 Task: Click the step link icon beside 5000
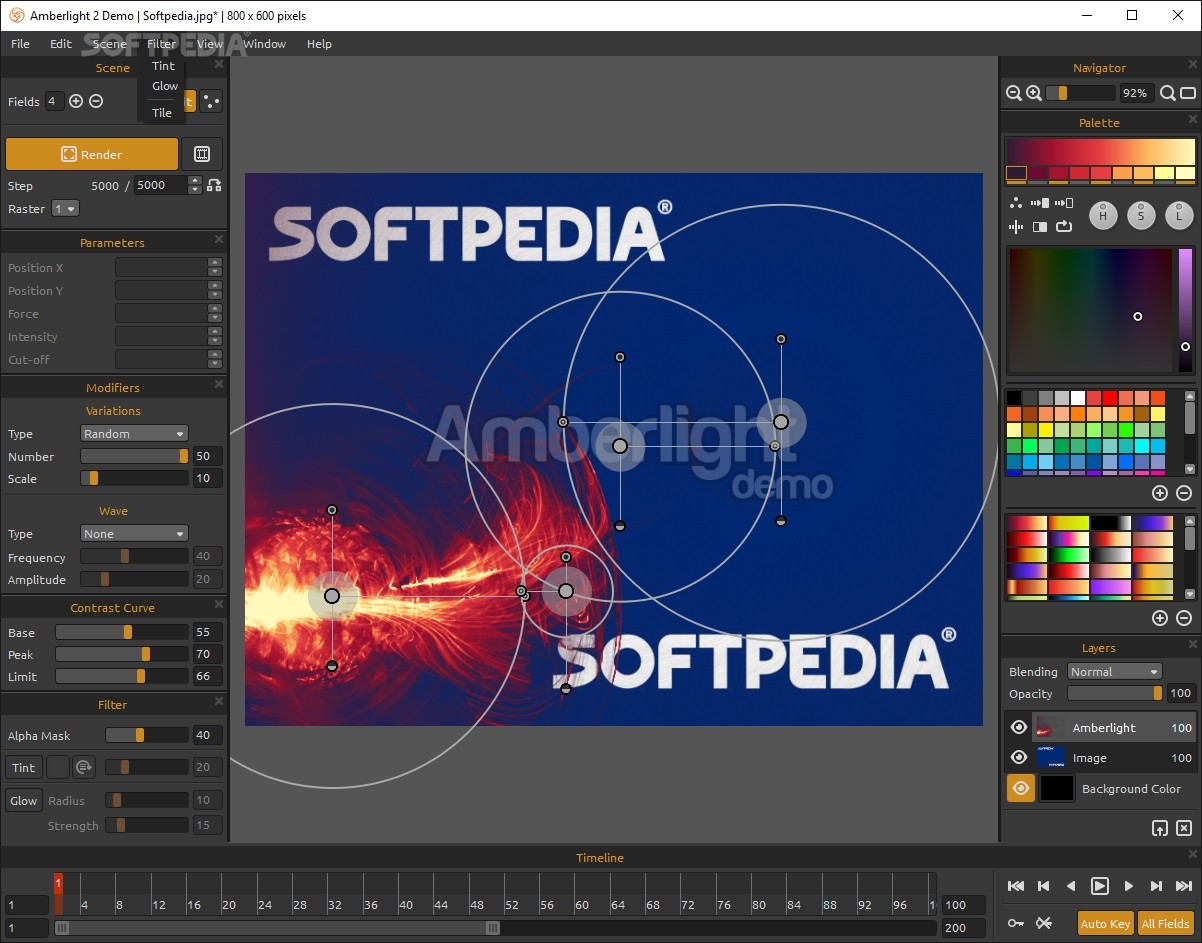213,185
